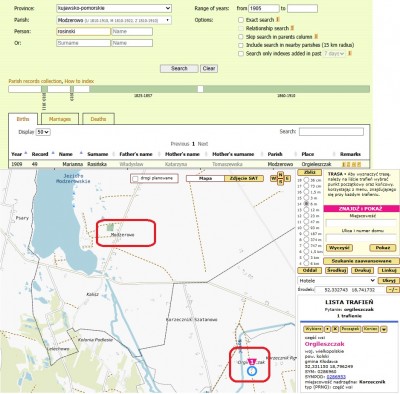Click the Person surname field with rosinski
The height and width of the screenshot is (394, 400).
[83, 31]
